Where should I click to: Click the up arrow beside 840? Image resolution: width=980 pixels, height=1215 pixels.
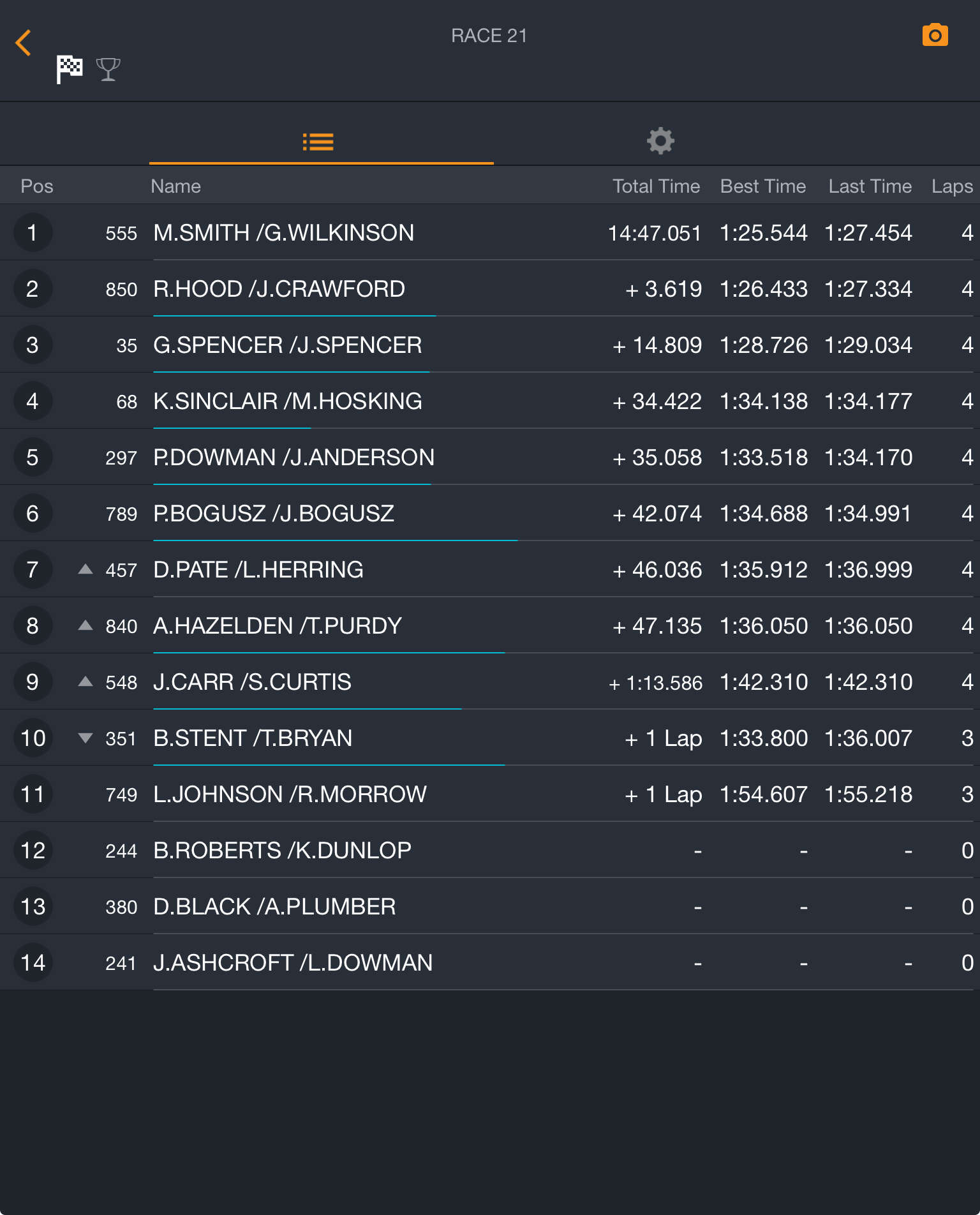tap(85, 625)
